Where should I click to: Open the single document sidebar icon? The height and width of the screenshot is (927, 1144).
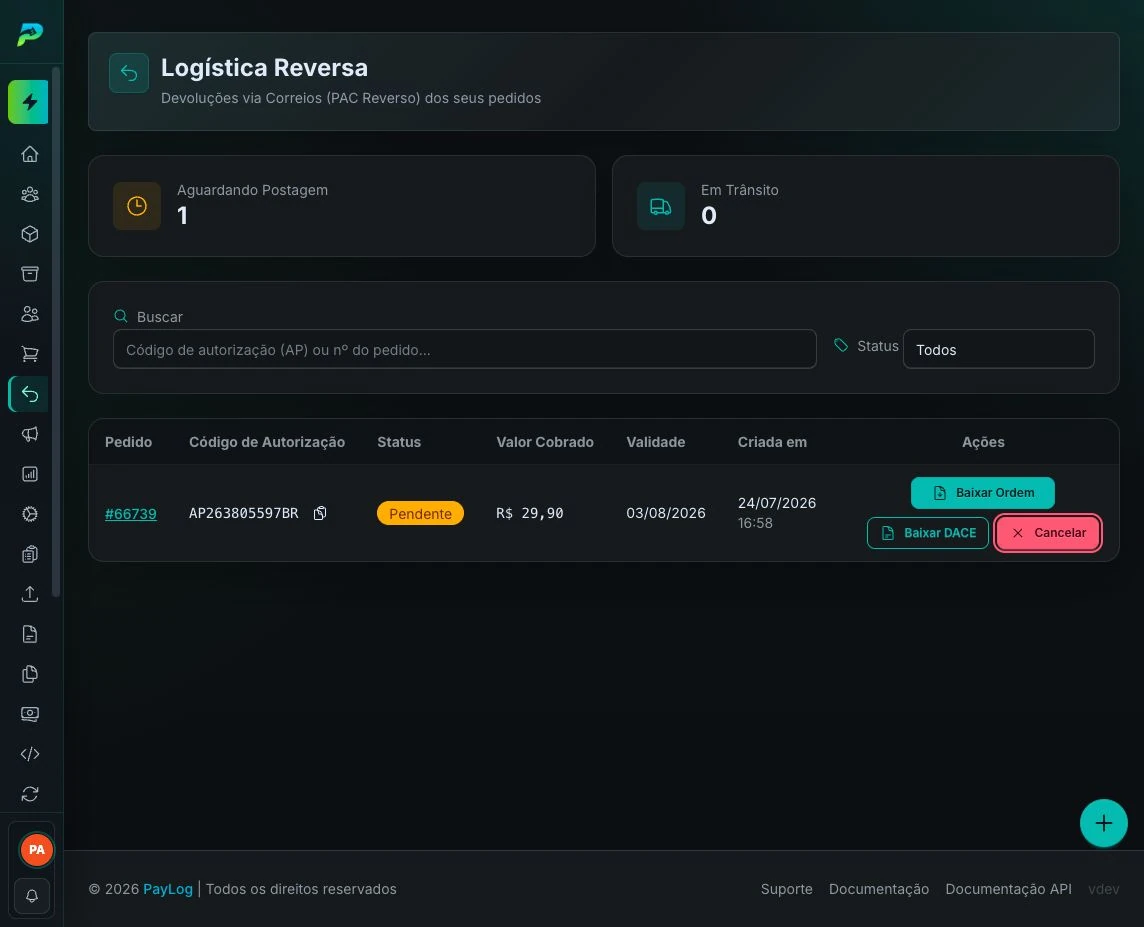point(30,635)
